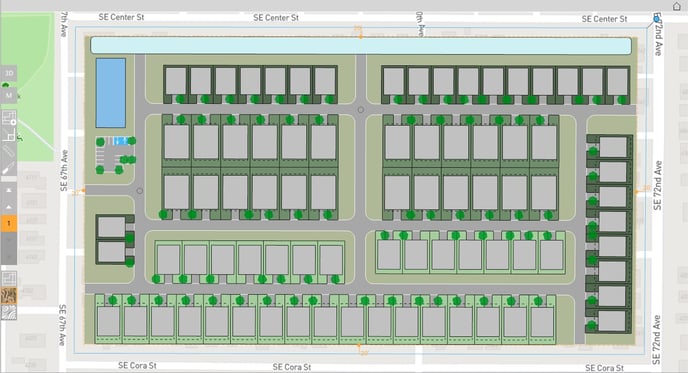This screenshot has height=373, width=688.
Task: Select the orange level 1 button
Action: click(9, 223)
